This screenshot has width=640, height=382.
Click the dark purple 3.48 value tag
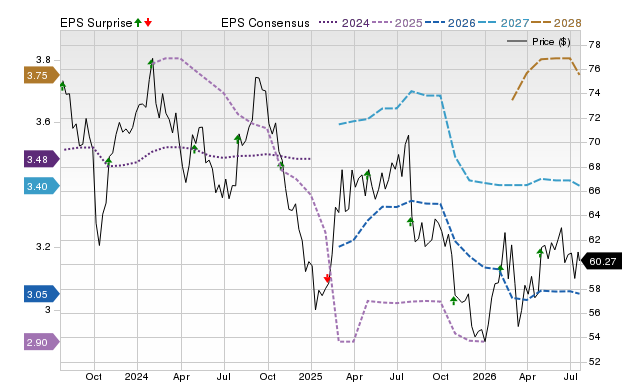coord(42,159)
